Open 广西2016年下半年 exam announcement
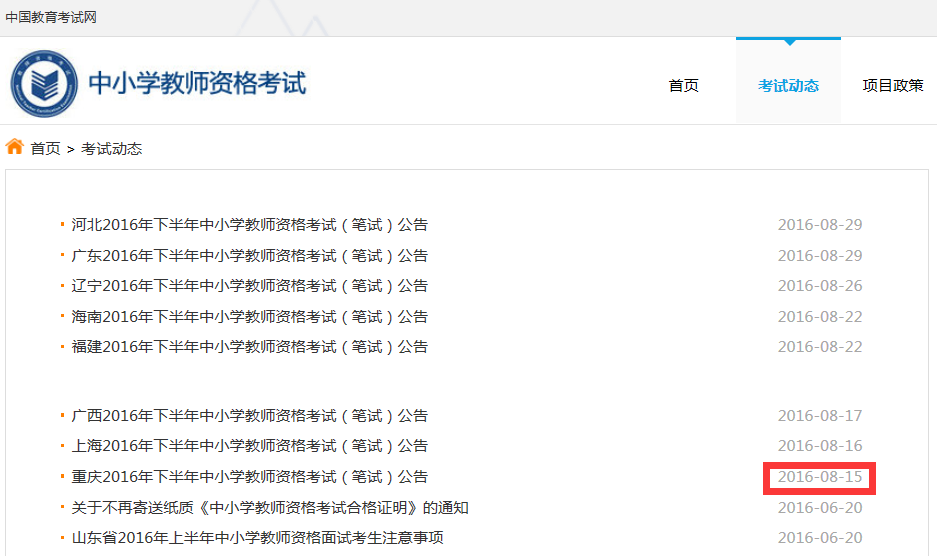 (249, 416)
